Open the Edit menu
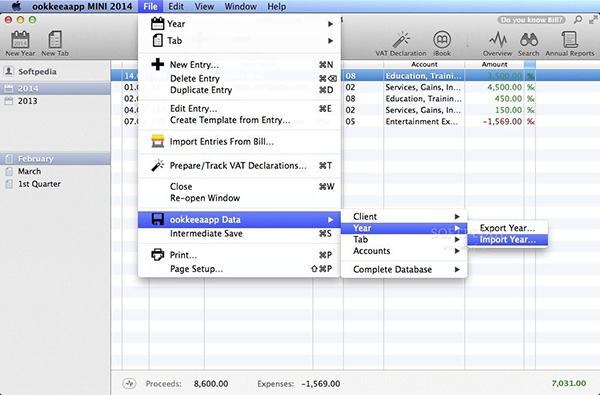600x395 pixels. coord(176,7)
